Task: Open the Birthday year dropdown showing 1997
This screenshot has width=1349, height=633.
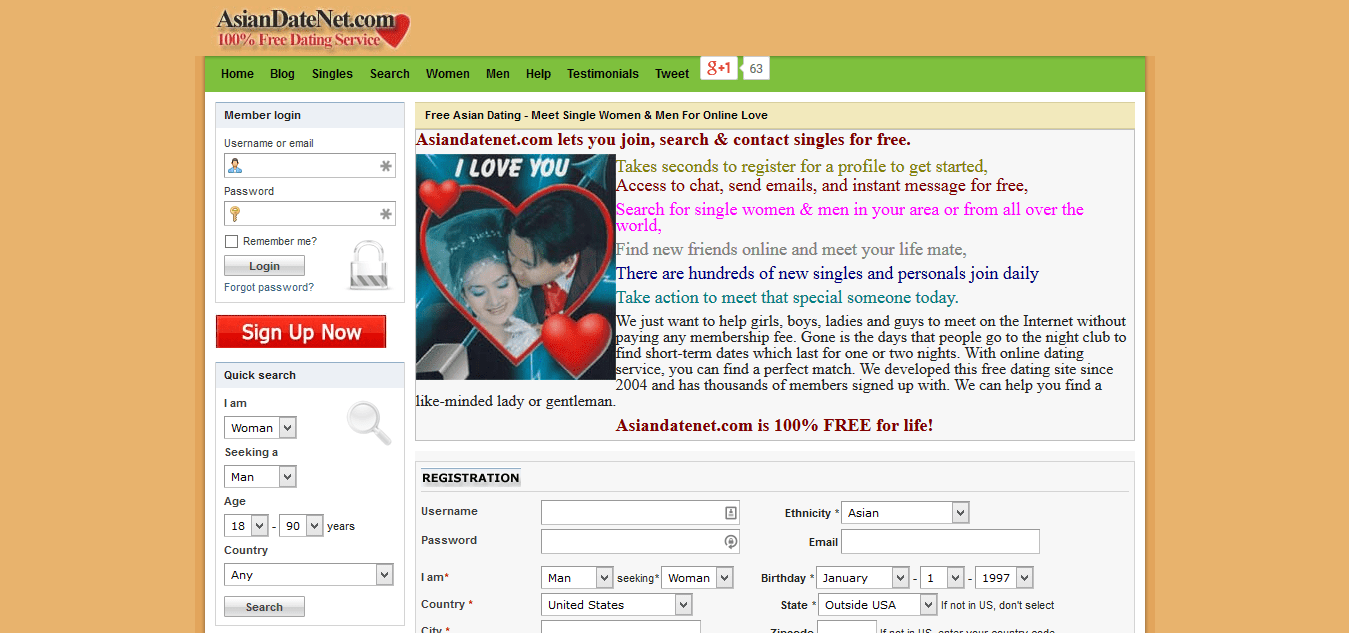Action: [1003, 578]
